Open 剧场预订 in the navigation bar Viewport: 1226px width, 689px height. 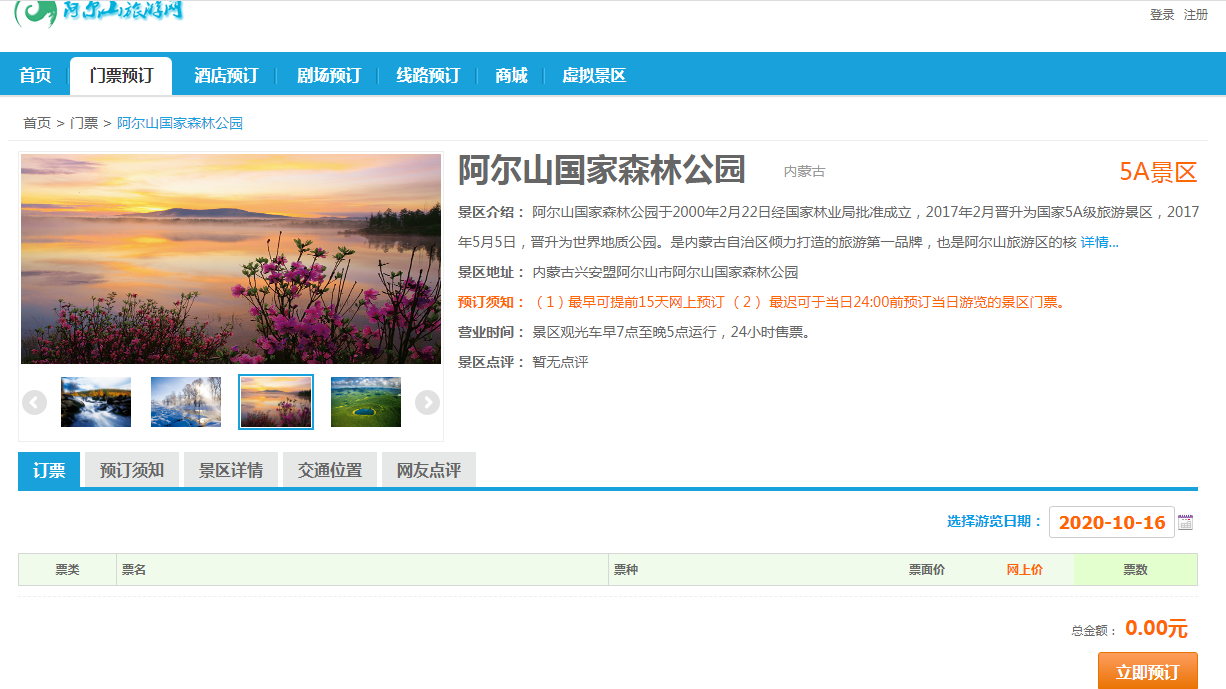[329, 75]
